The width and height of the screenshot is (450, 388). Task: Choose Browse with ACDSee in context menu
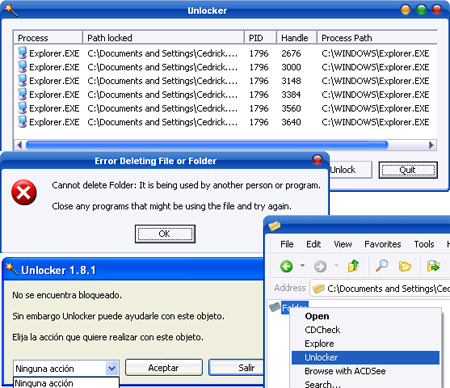(x=366, y=371)
